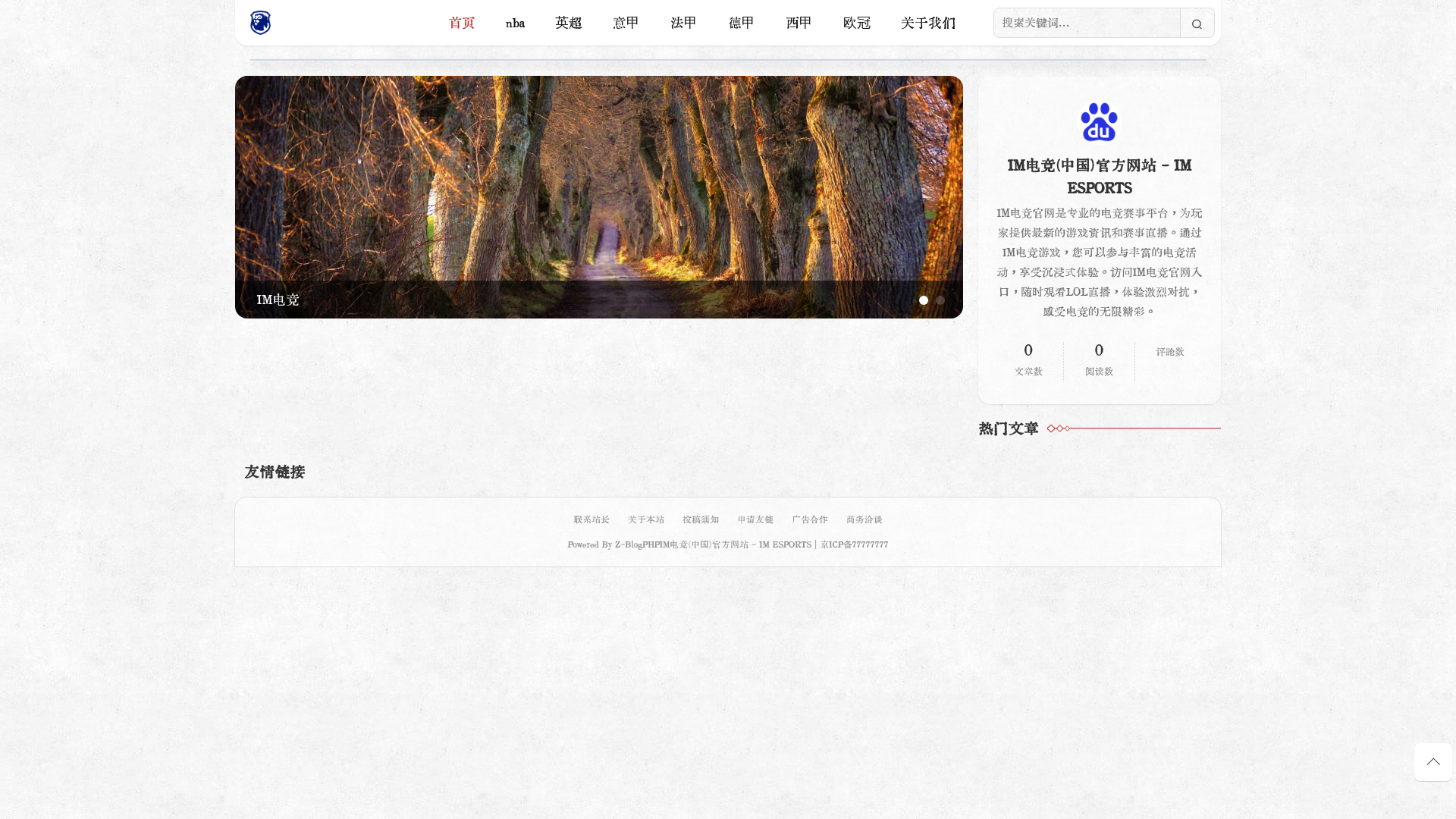1456x819 pixels.
Task: Click the 京ICP备77777777 footer link
Action: pyautogui.click(x=855, y=544)
